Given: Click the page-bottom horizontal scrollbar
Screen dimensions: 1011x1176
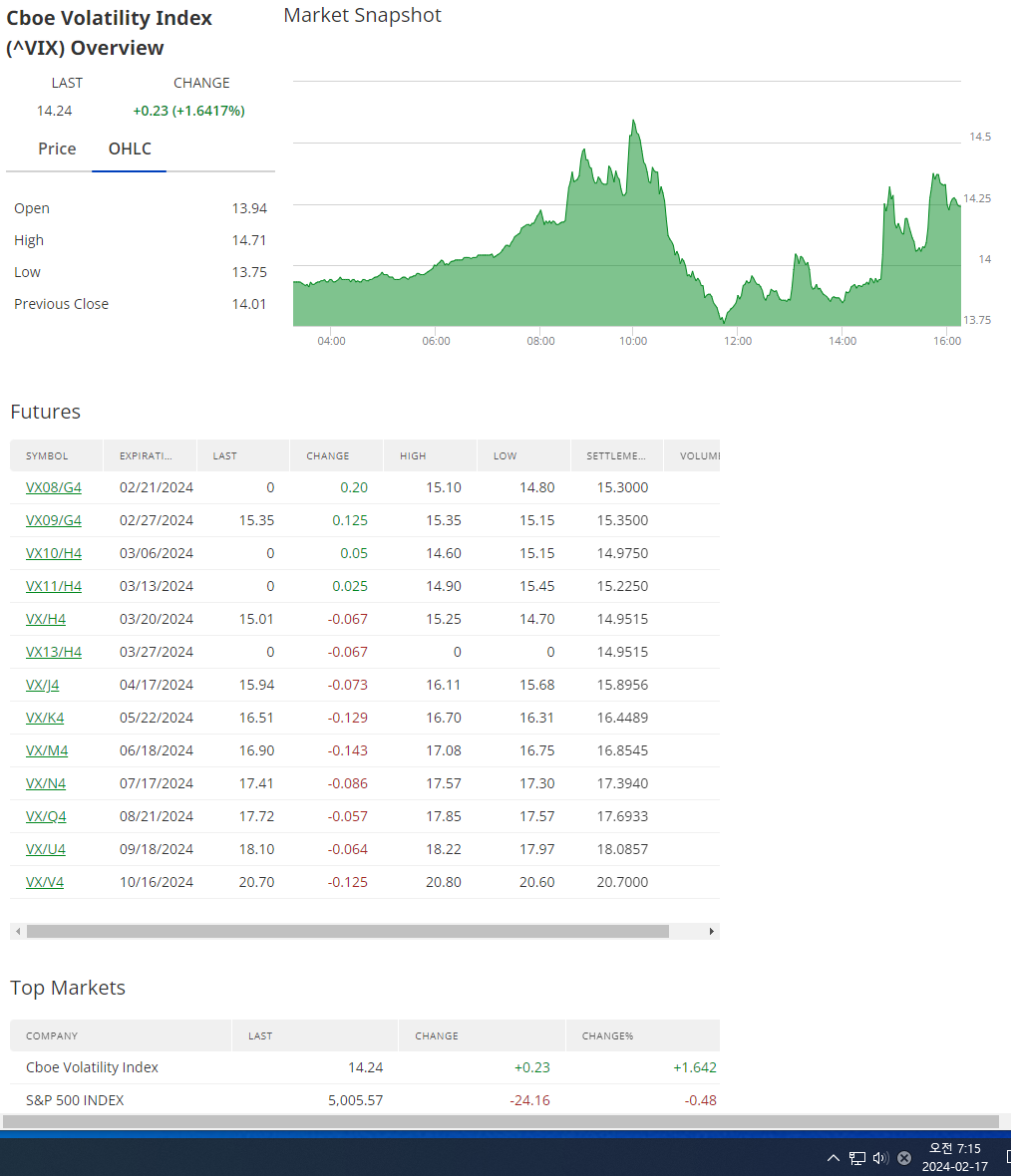Looking at the screenshot, I should click(x=501, y=1121).
